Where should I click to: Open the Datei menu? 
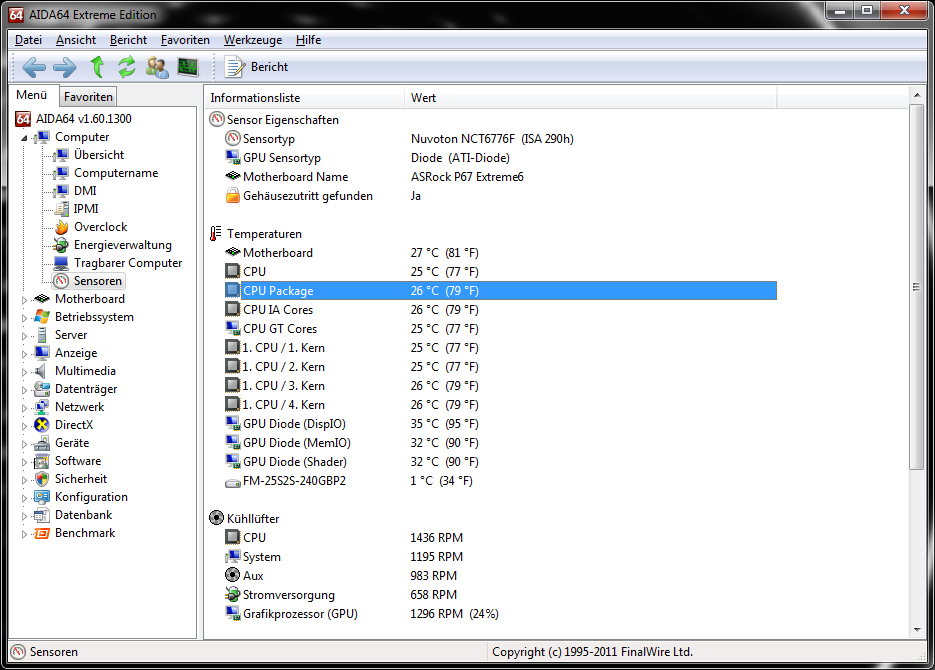28,40
